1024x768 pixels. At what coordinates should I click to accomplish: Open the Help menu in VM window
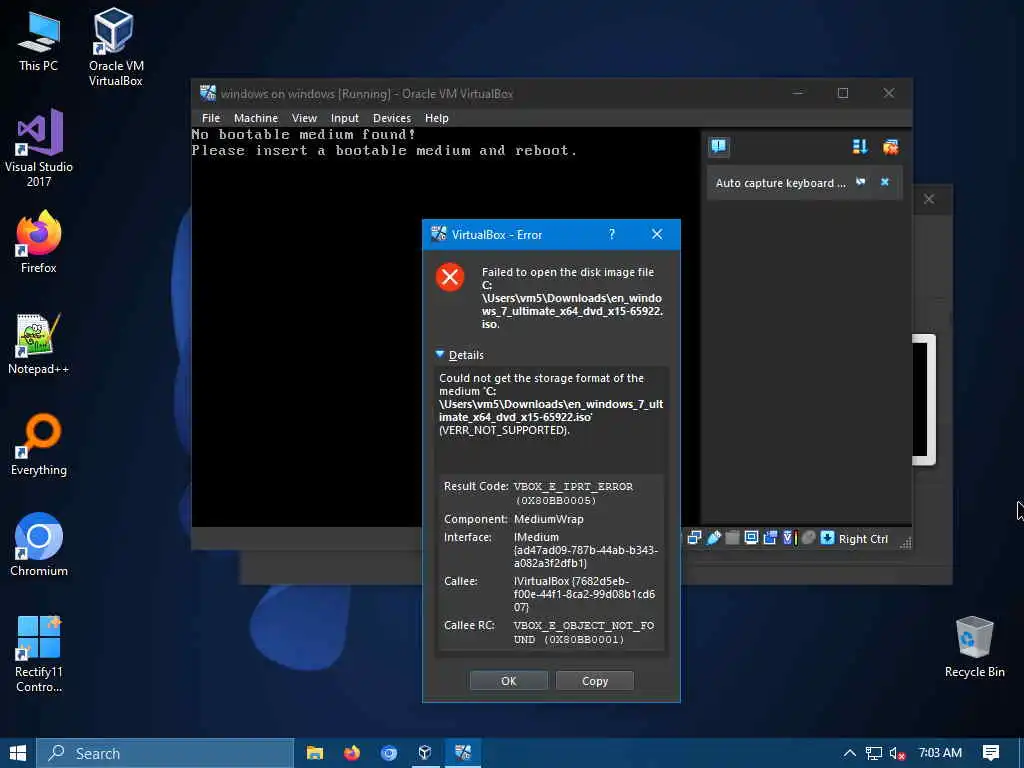(x=437, y=118)
